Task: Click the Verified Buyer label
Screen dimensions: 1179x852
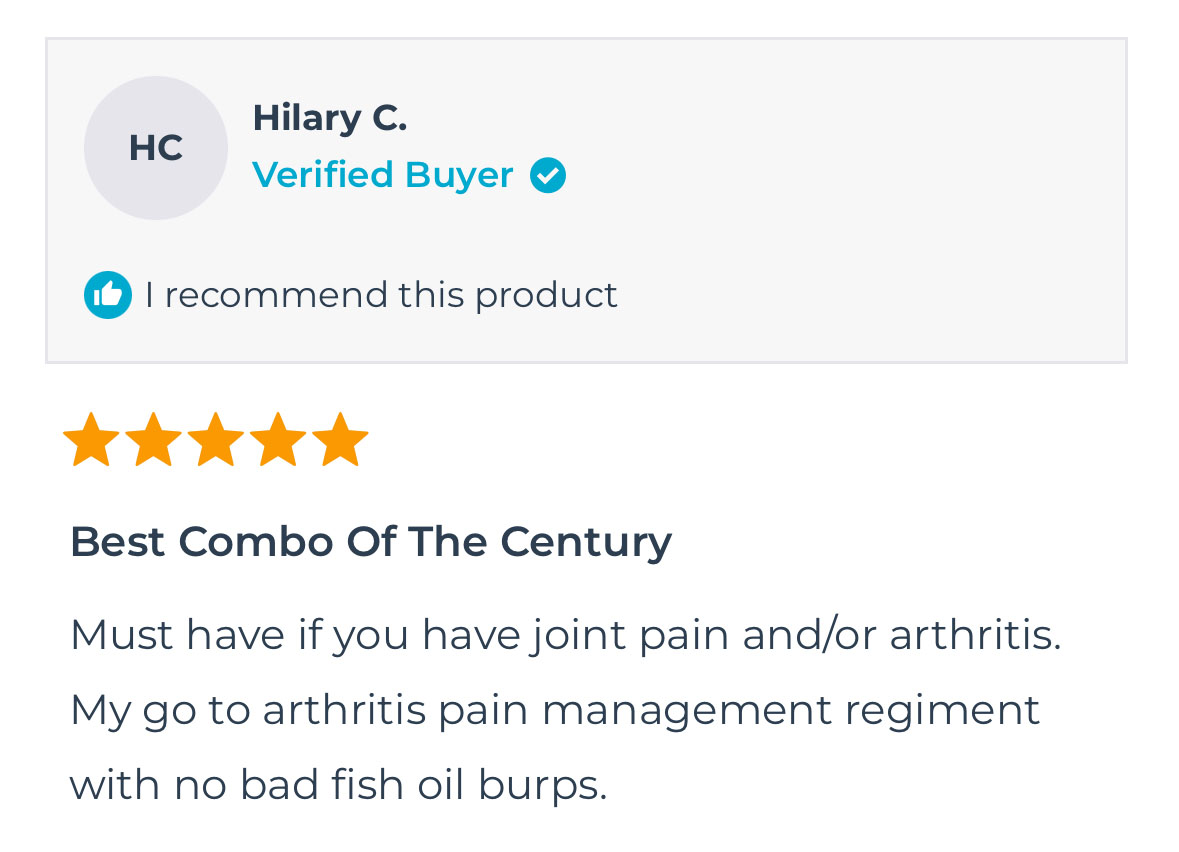Action: (x=382, y=175)
